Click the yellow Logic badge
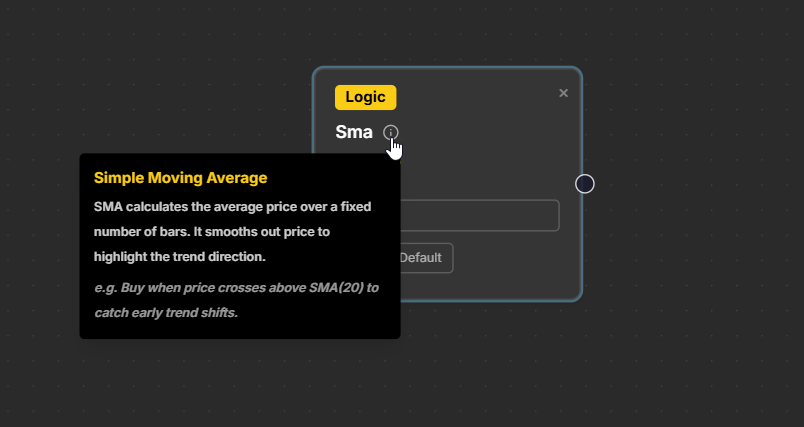This screenshot has width=804, height=427. 365,97
